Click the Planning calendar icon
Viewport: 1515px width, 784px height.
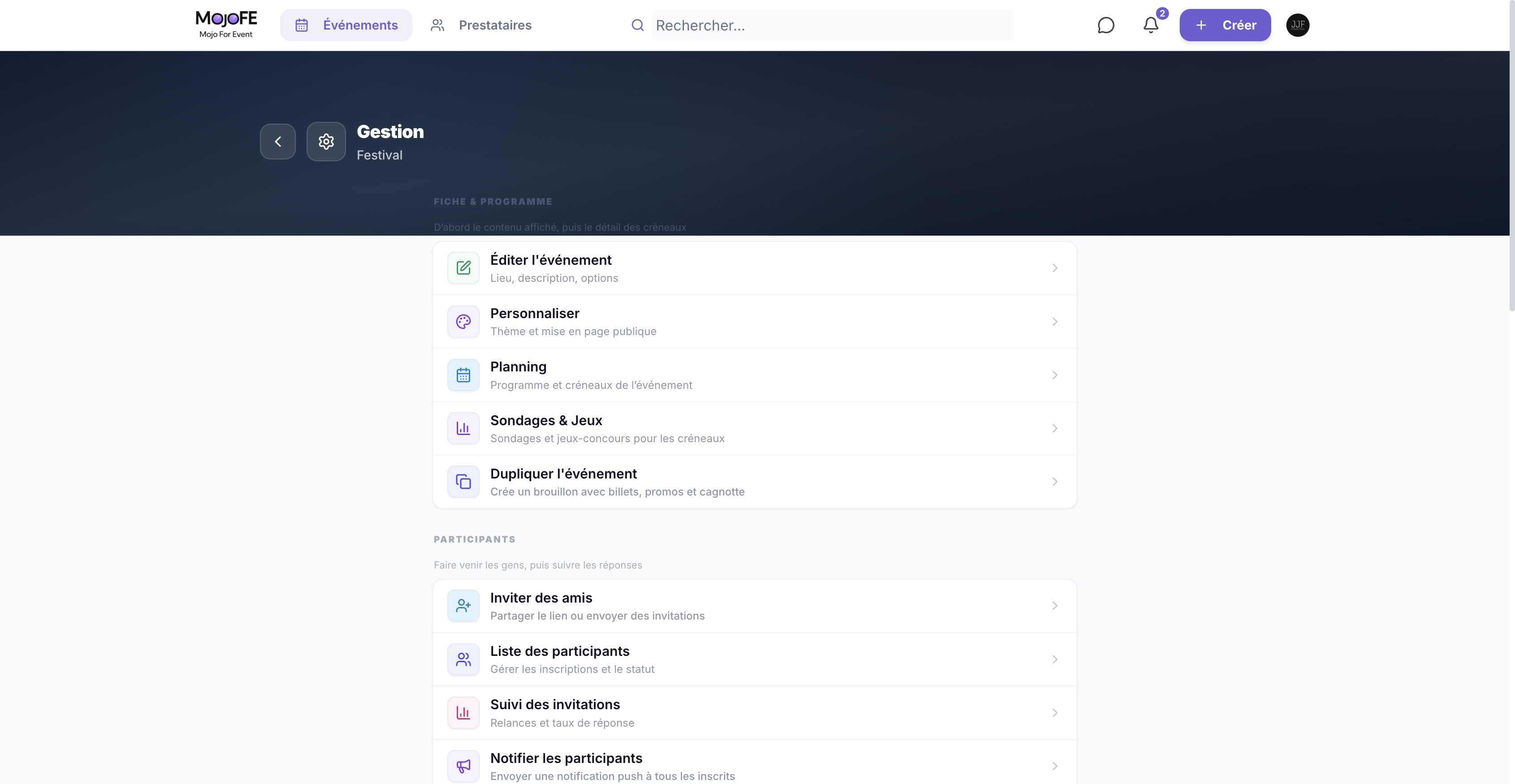(x=463, y=375)
